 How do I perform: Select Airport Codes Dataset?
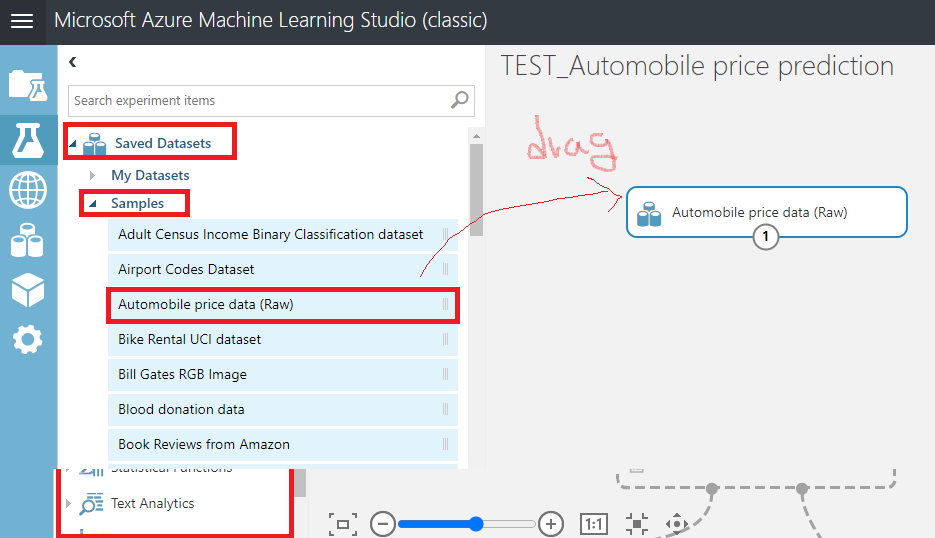click(283, 270)
